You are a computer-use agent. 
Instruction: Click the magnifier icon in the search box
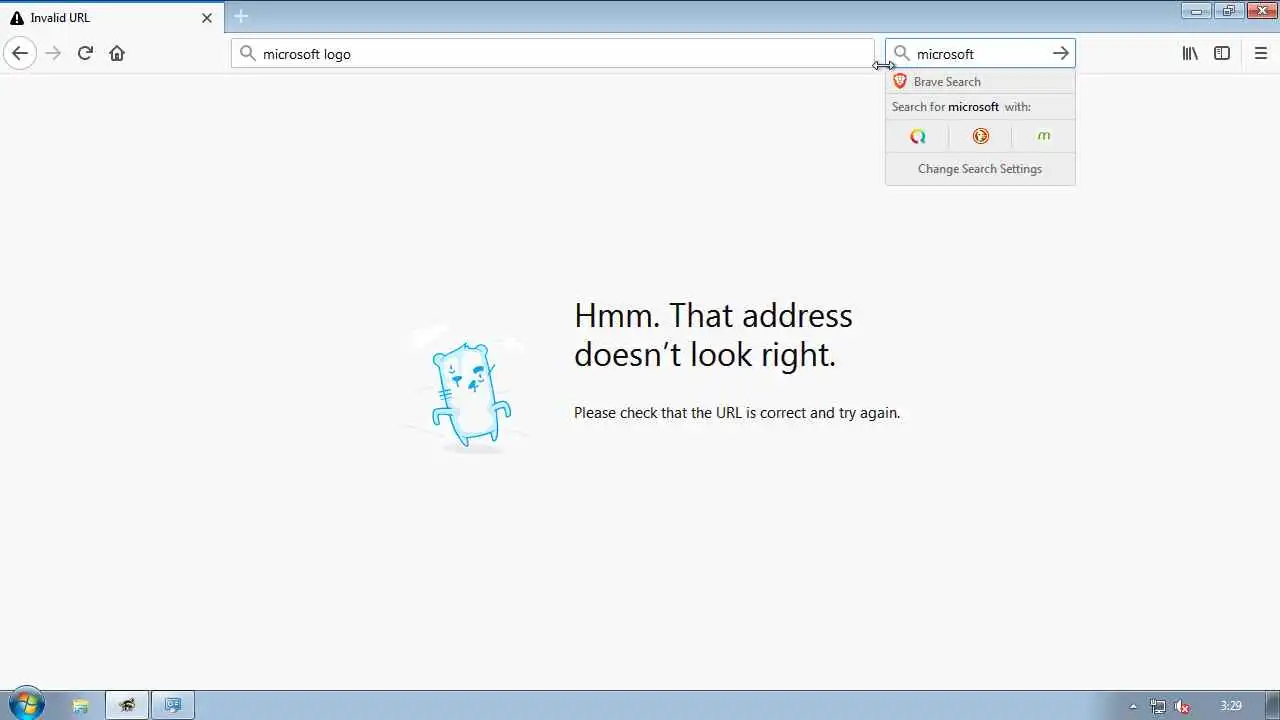[902, 54]
